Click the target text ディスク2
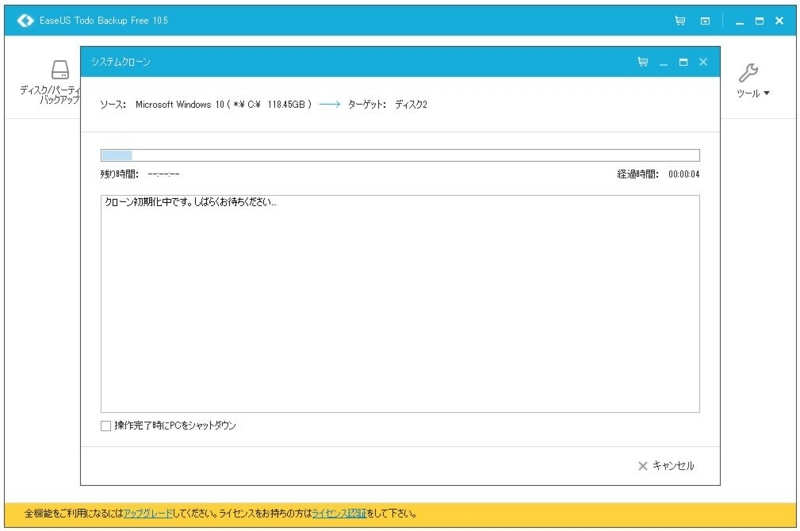The height and width of the screenshot is (531, 800). [x=411, y=105]
